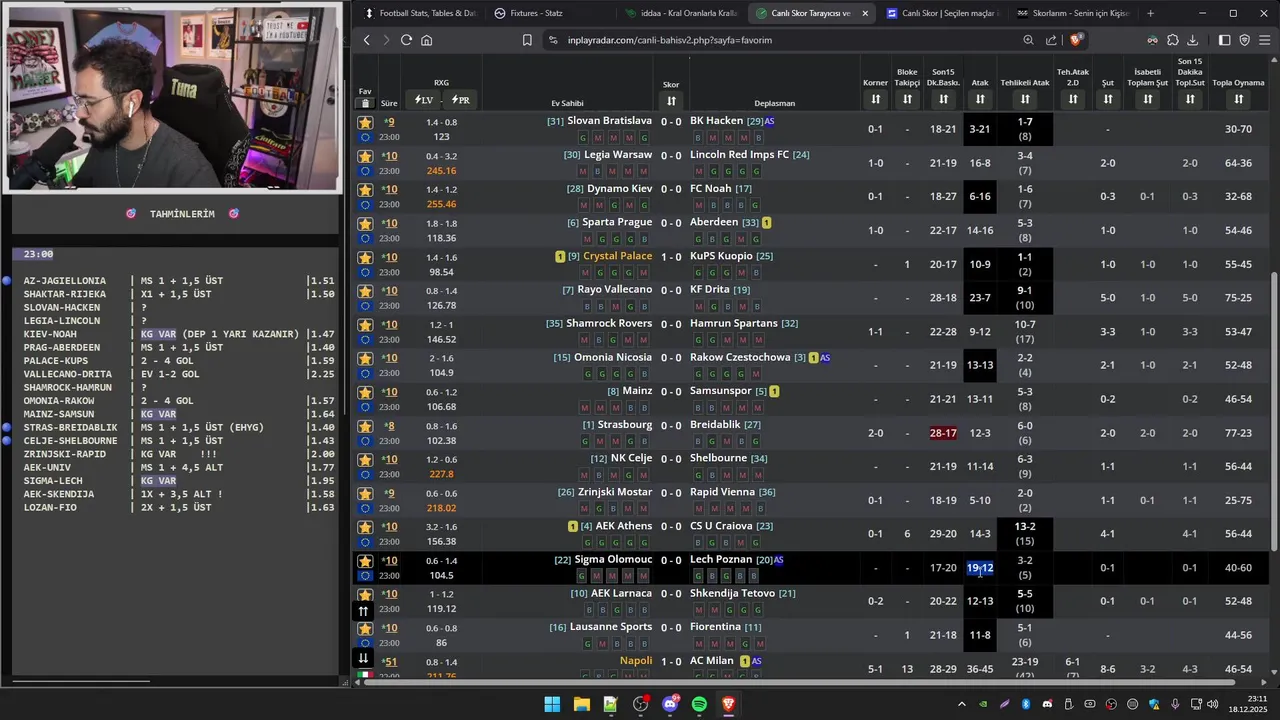Sort by Şut column
This screenshot has height=720, width=1280.
(x=1108, y=99)
